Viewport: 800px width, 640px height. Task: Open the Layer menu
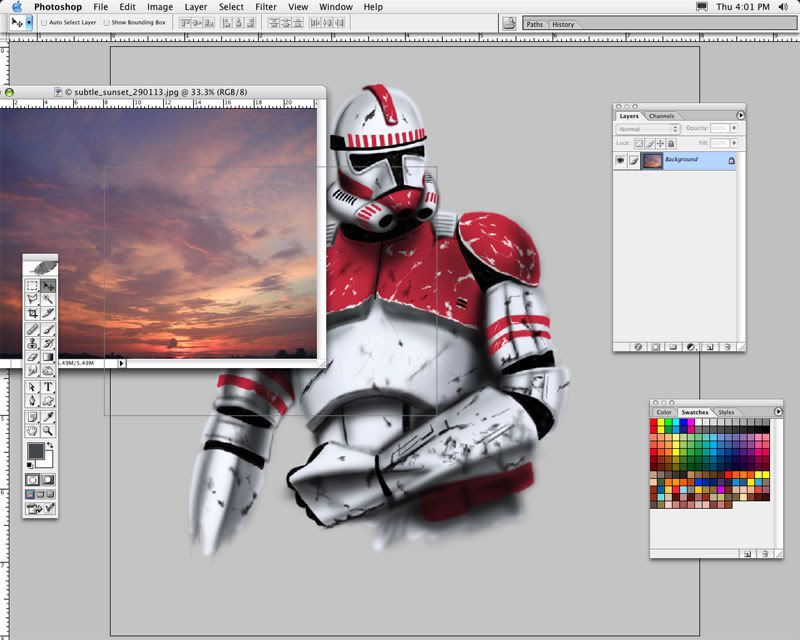tap(196, 7)
